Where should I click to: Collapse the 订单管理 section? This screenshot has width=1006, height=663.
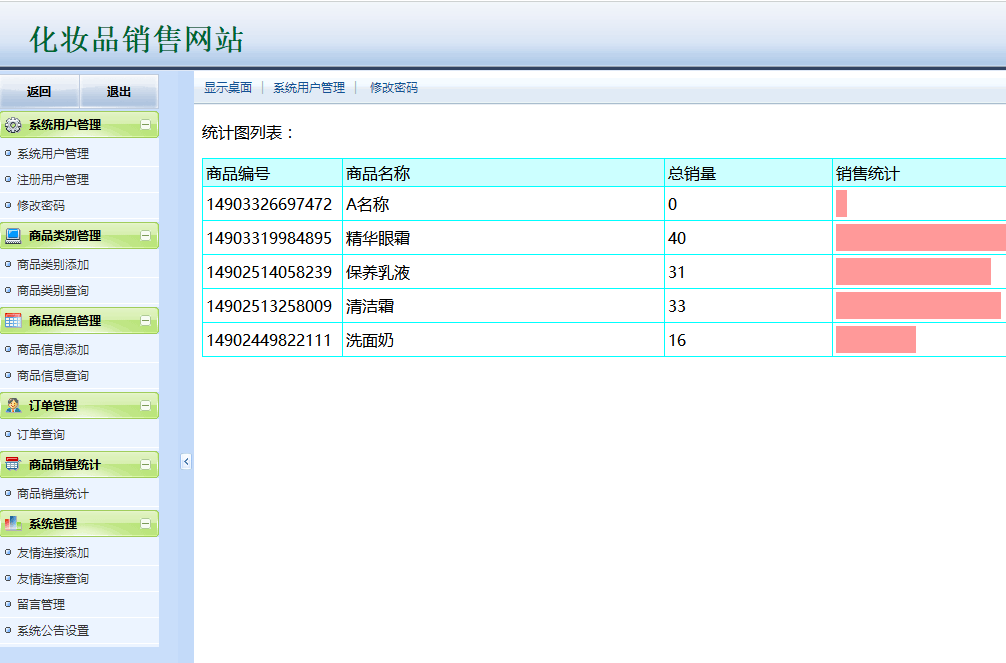coord(146,406)
